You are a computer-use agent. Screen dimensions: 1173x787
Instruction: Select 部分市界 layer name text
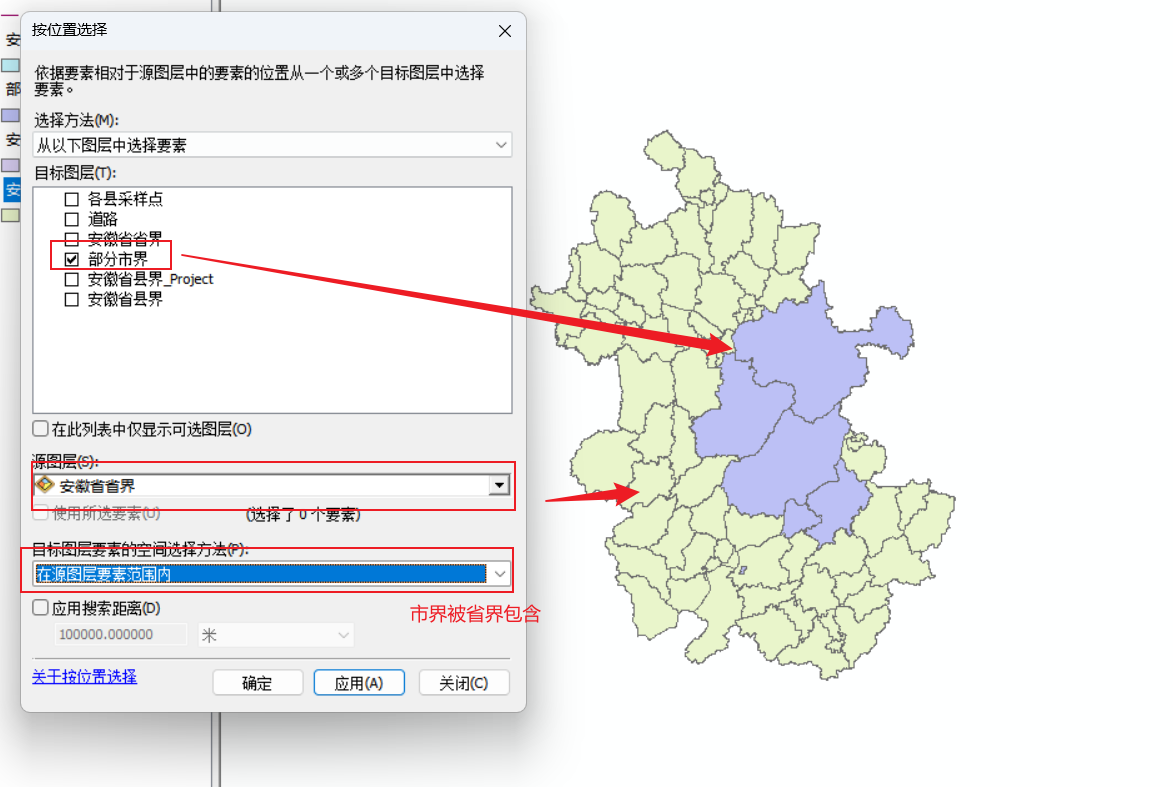tap(117, 259)
